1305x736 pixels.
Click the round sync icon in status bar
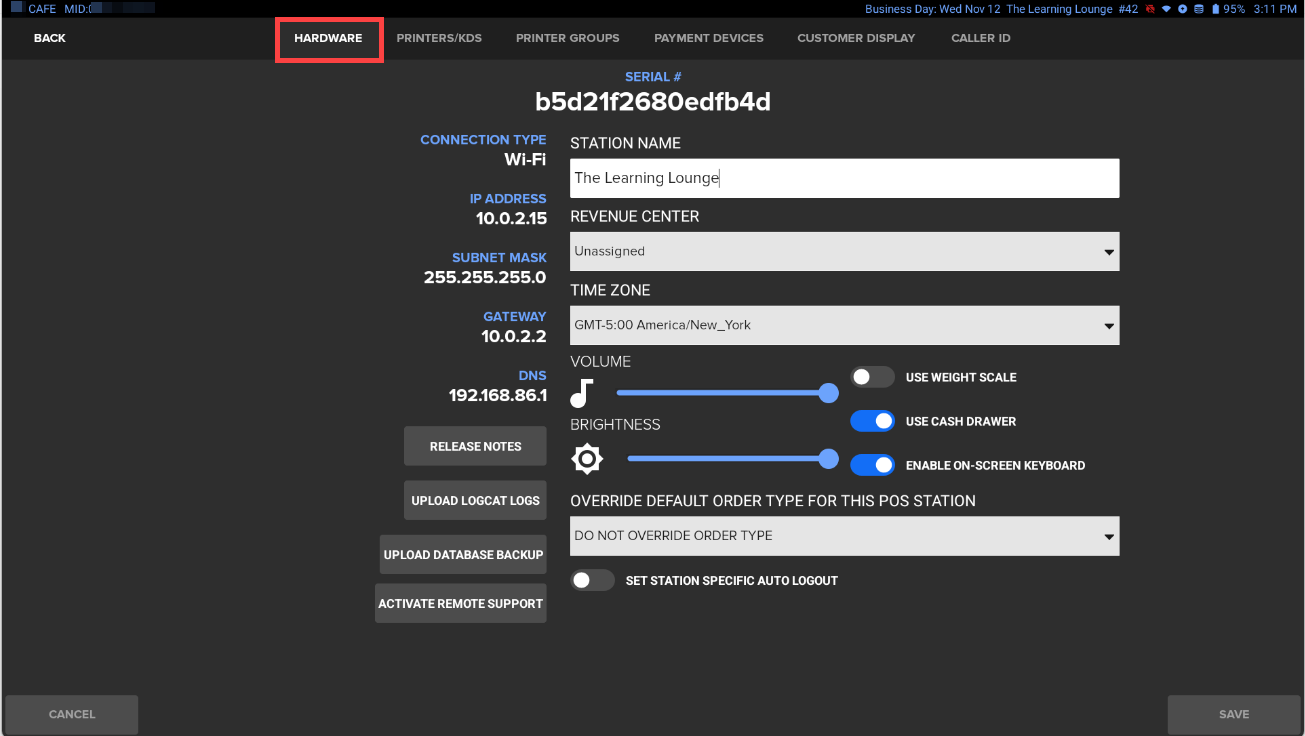(x=1182, y=9)
